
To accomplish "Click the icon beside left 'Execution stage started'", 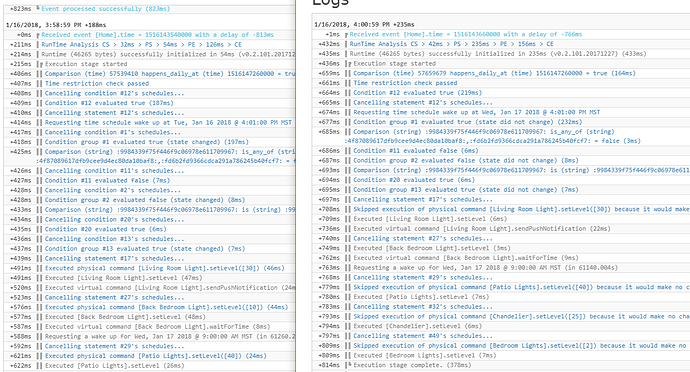I will pos(40,64).
